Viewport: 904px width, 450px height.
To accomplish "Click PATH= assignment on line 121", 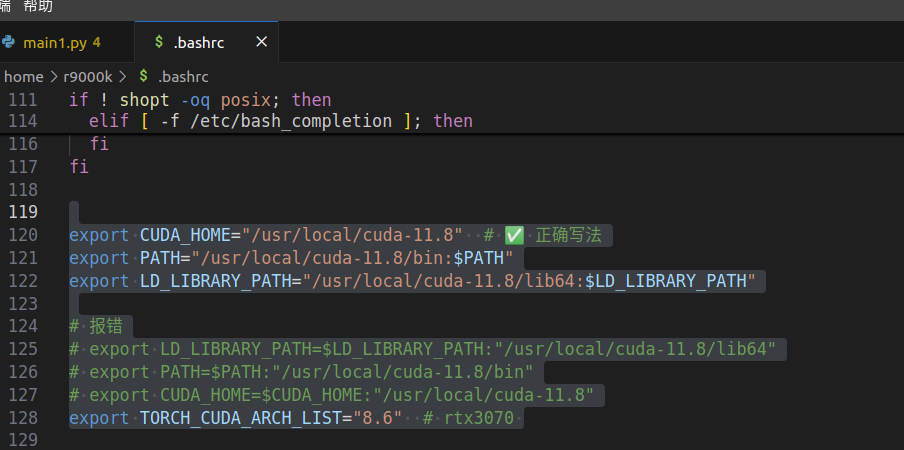I will coord(166,258).
